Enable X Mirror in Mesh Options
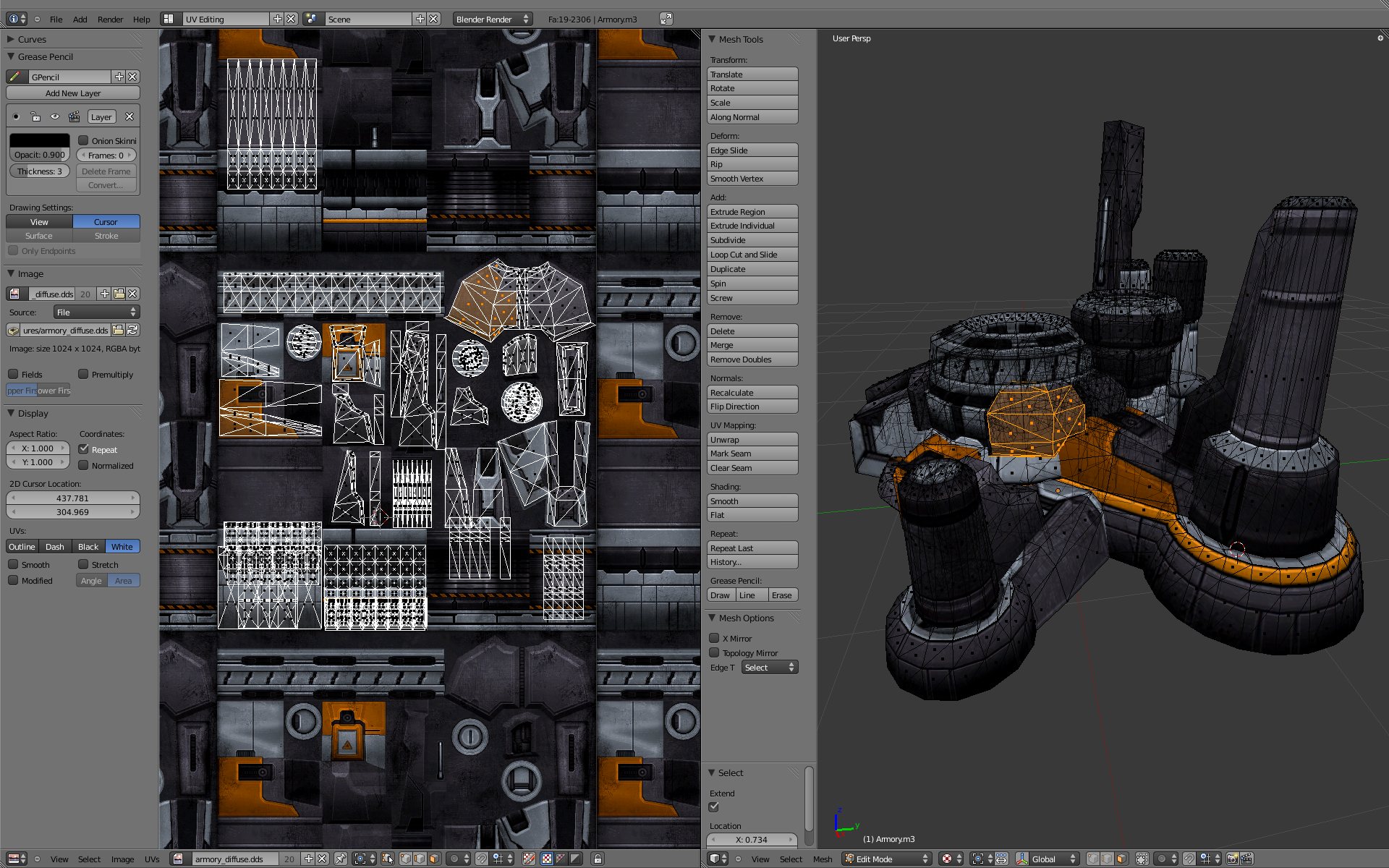1389x868 pixels. [713, 638]
